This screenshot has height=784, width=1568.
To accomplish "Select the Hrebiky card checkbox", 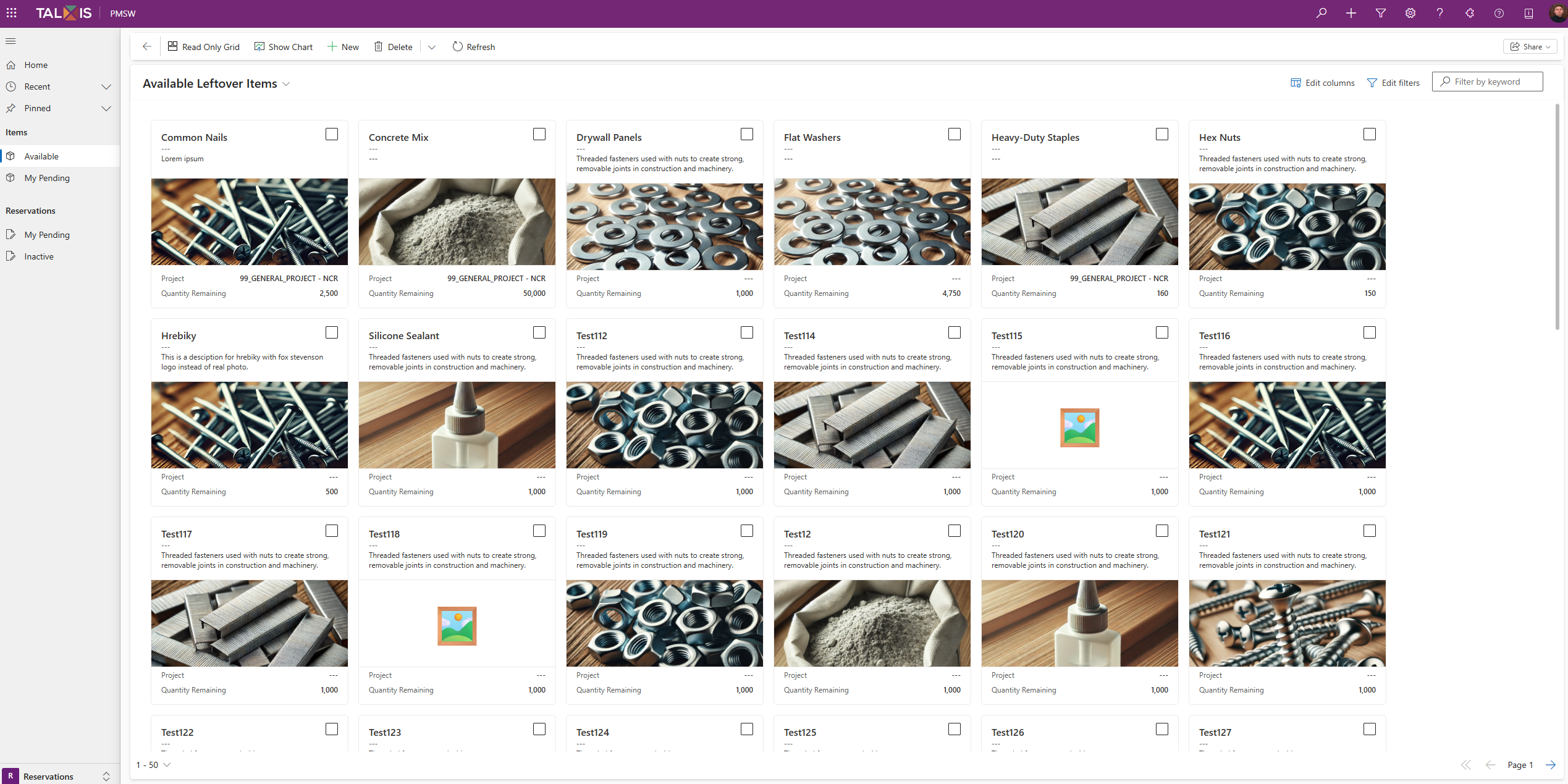I will point(332,332).
